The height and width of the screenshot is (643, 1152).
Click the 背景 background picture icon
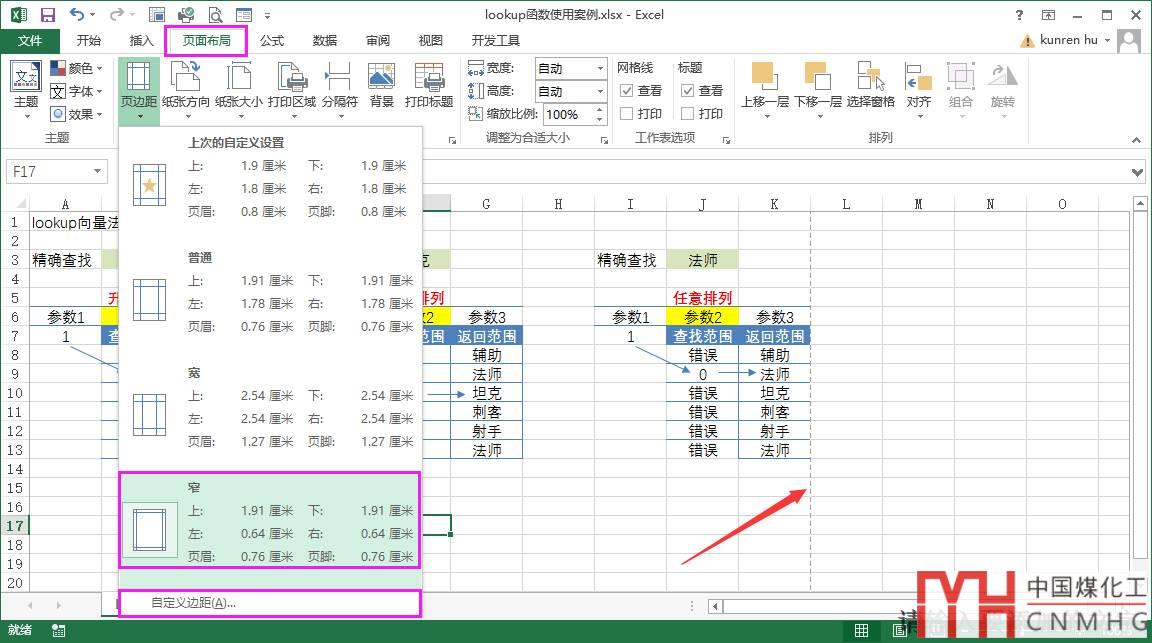(381, 80)
